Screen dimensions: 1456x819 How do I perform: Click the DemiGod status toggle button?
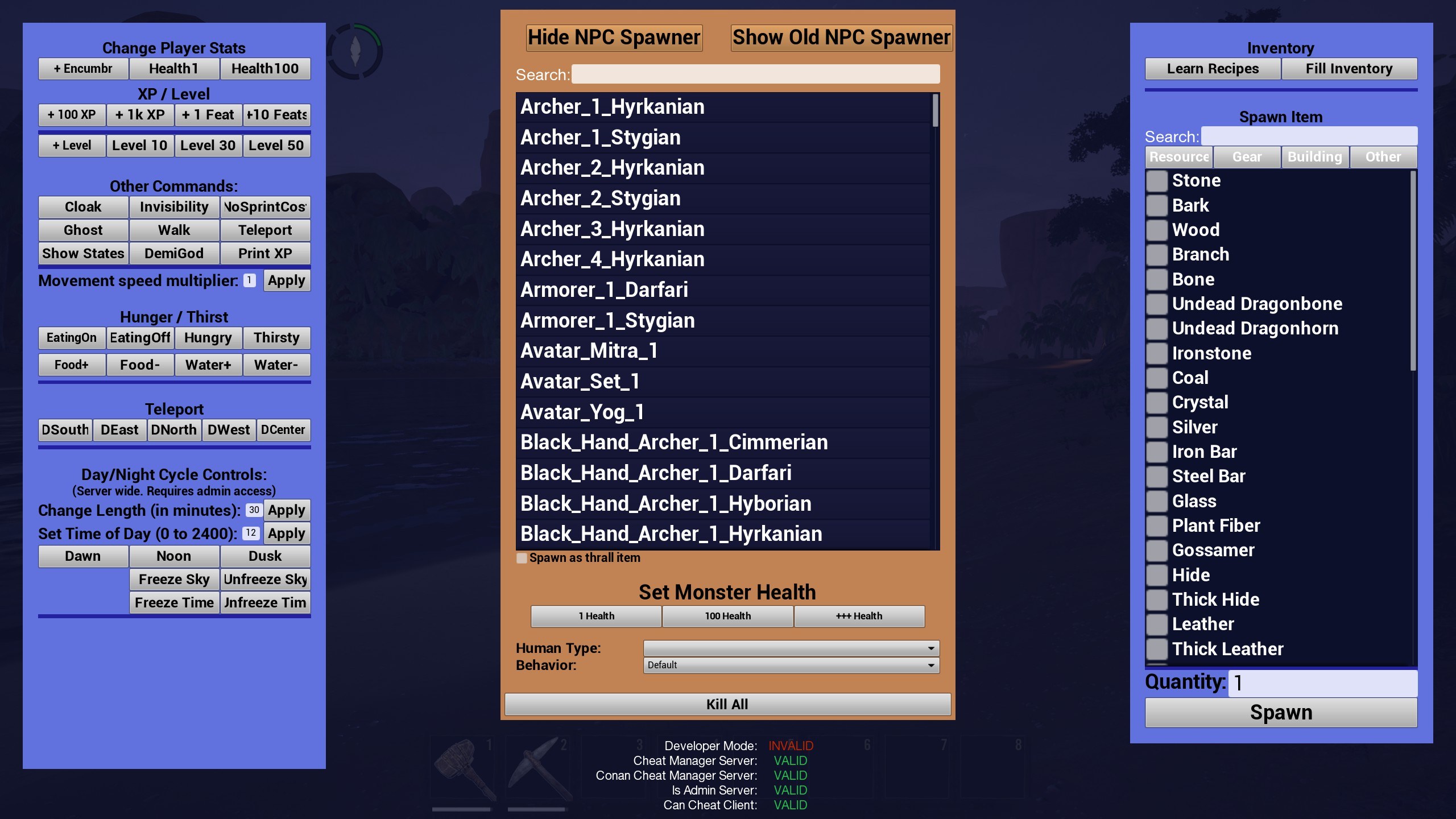coord(174,253)
